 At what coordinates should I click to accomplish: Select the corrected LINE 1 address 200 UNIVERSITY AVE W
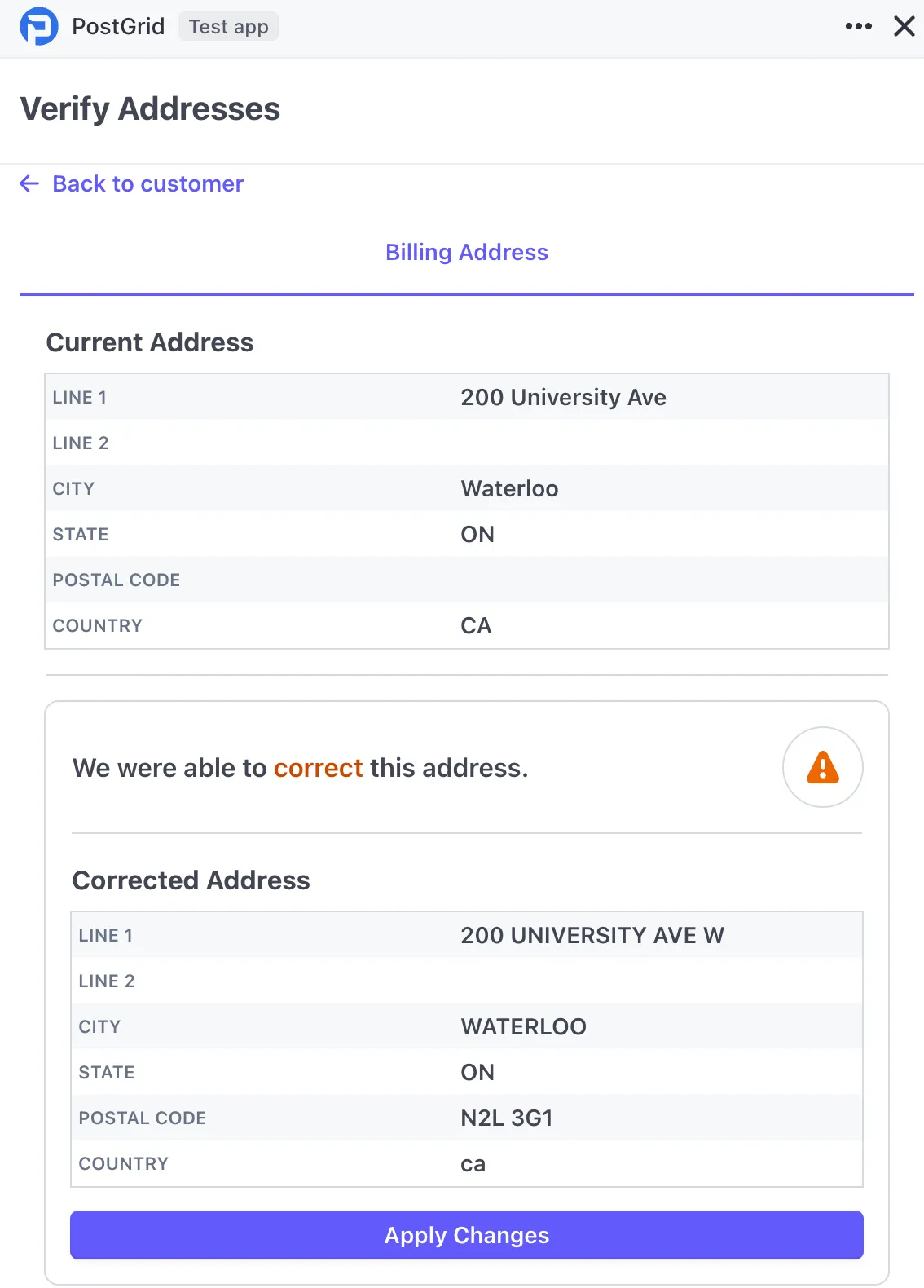pyautogui.click(x=592, y=935)
